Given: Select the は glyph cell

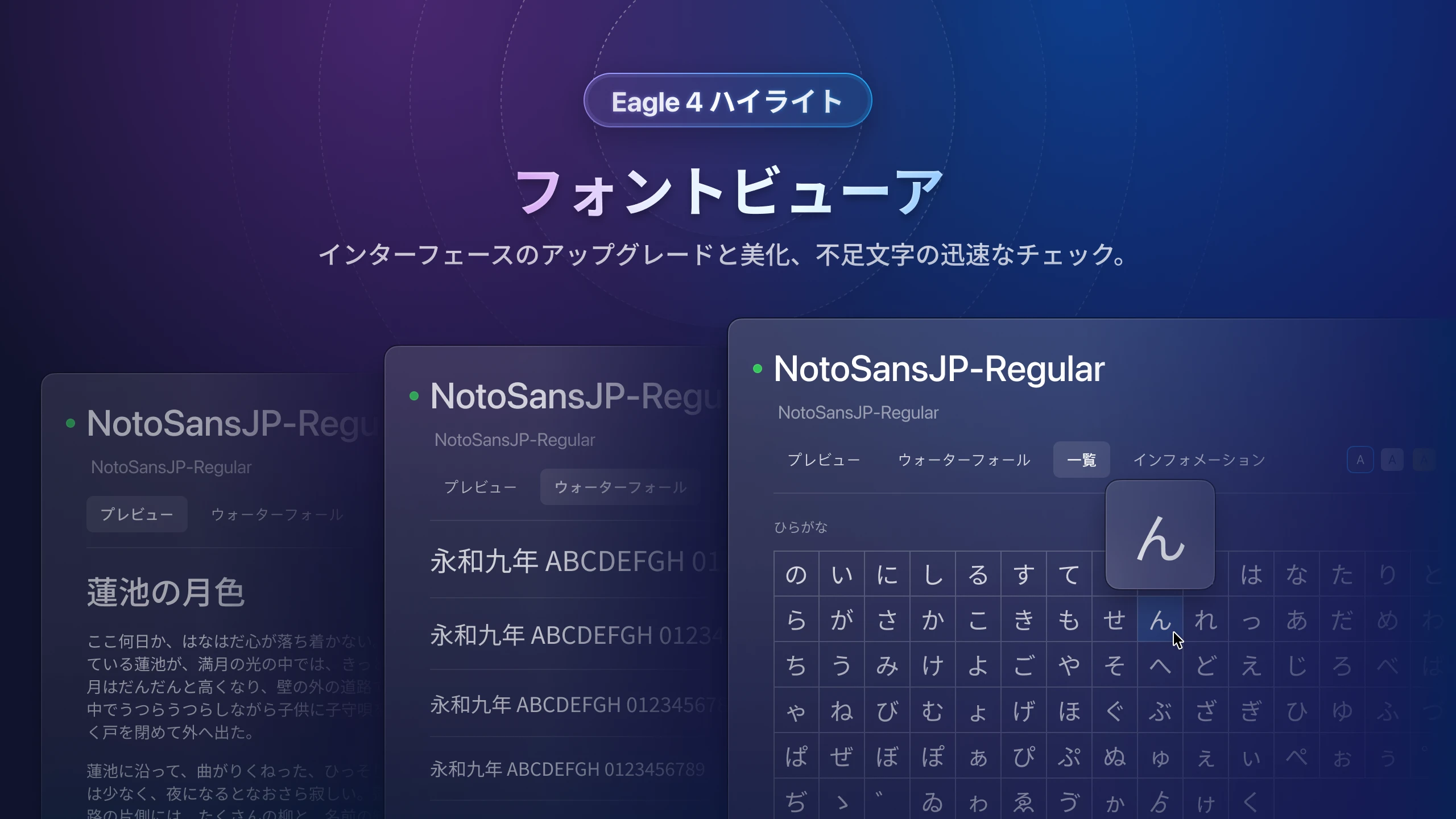Looking at the screenshot, I should pyautogui.click(x=1251, y=574).
